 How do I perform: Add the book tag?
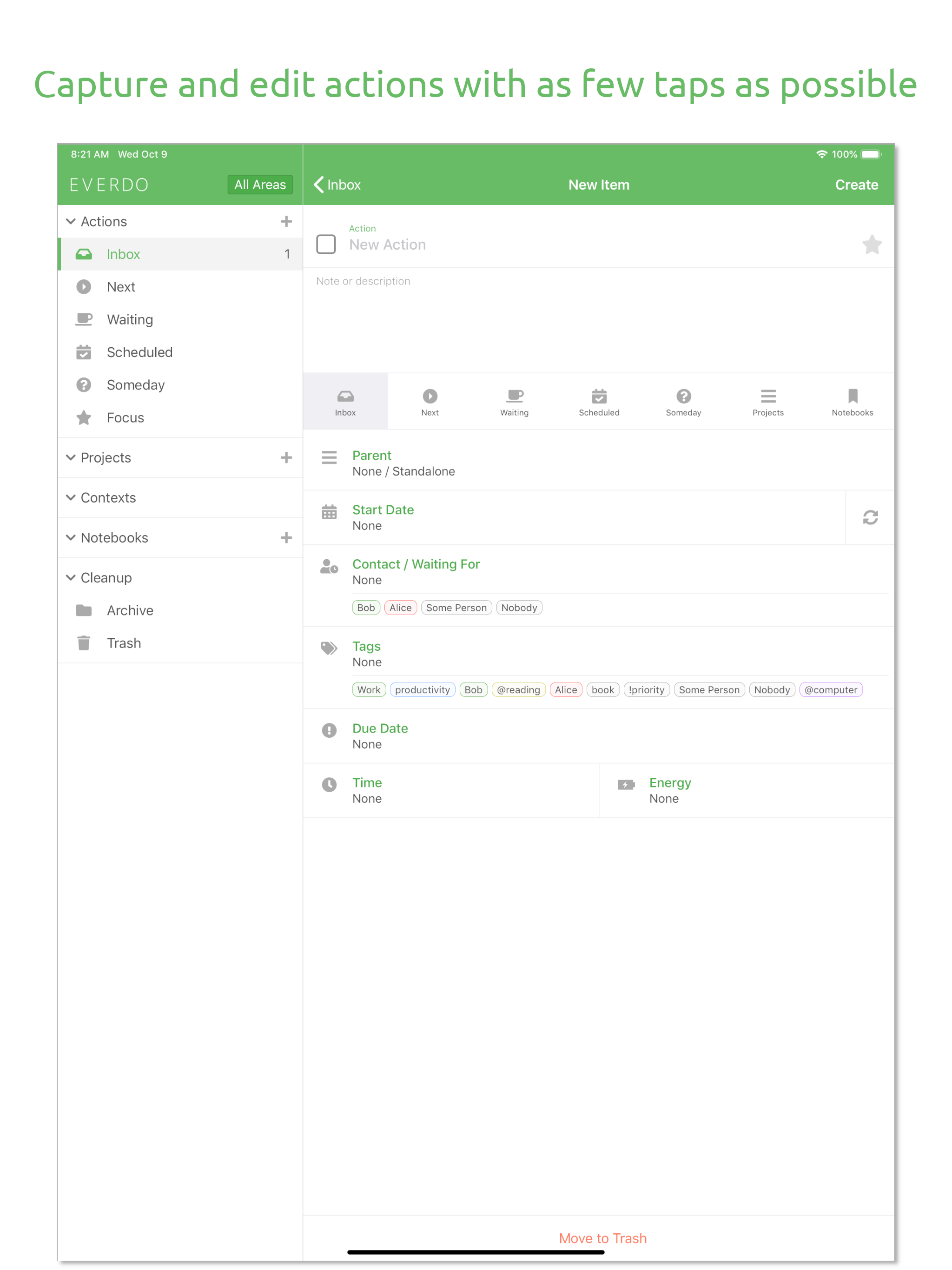click(602, 689)
